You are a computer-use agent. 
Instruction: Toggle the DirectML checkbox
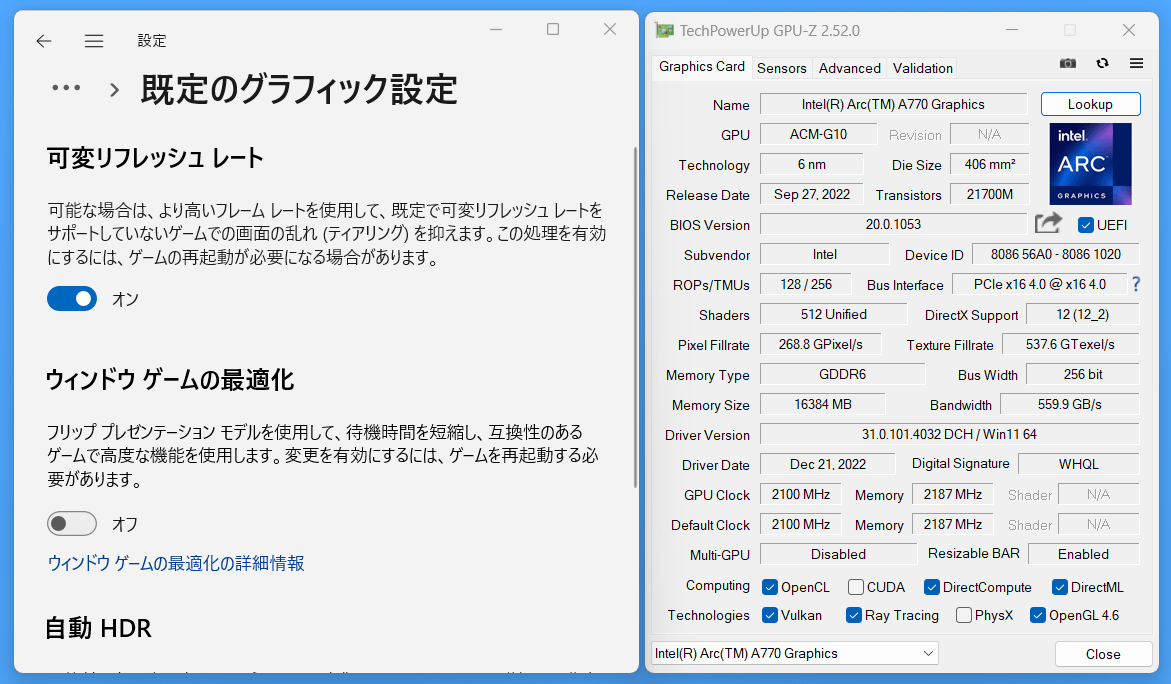click(x=1059, y=587)
